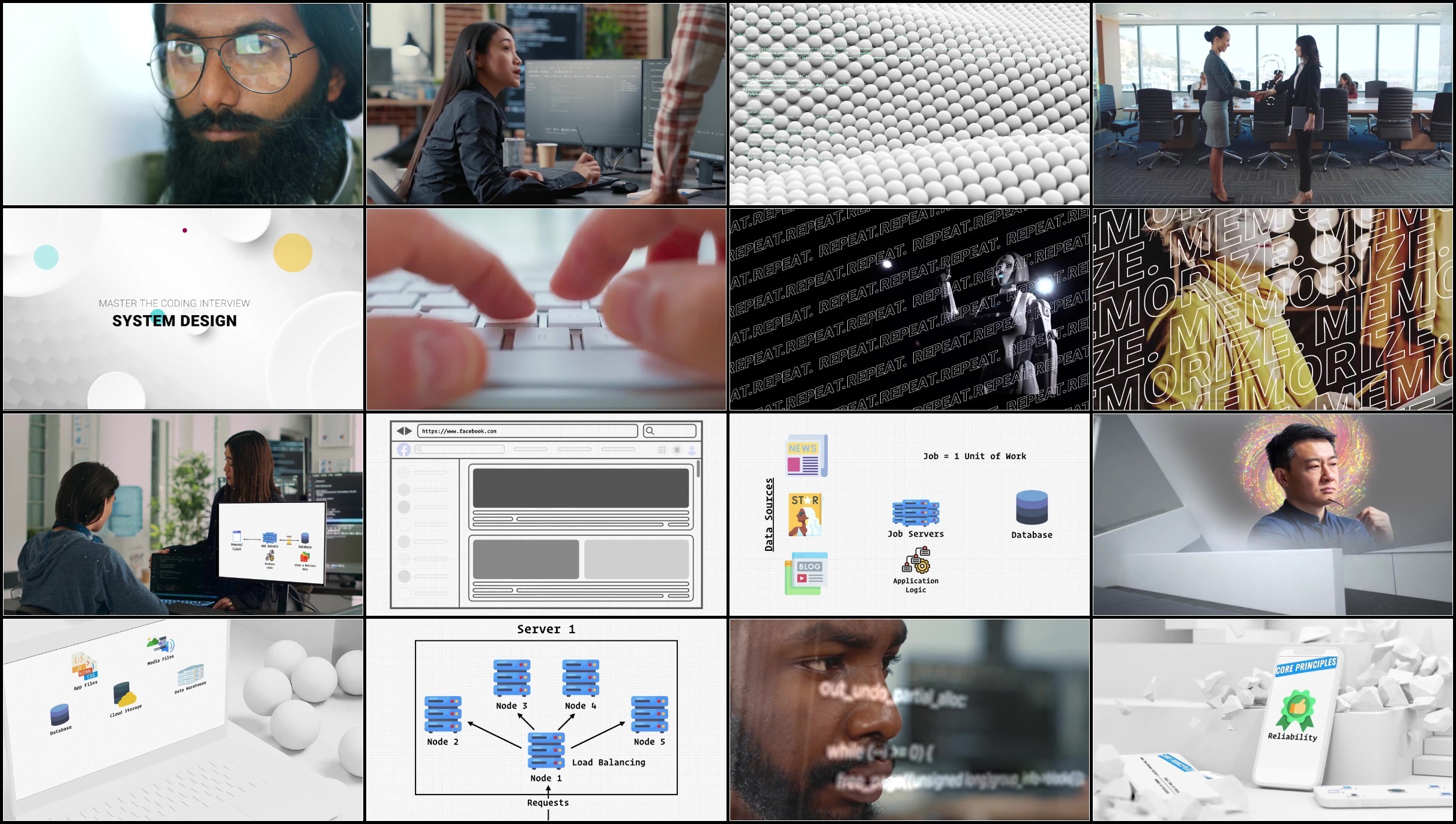The image size is (1456, 824).
Task: Click the 'Job = 1 Unit of Work' text
Action: click(974, 456)
